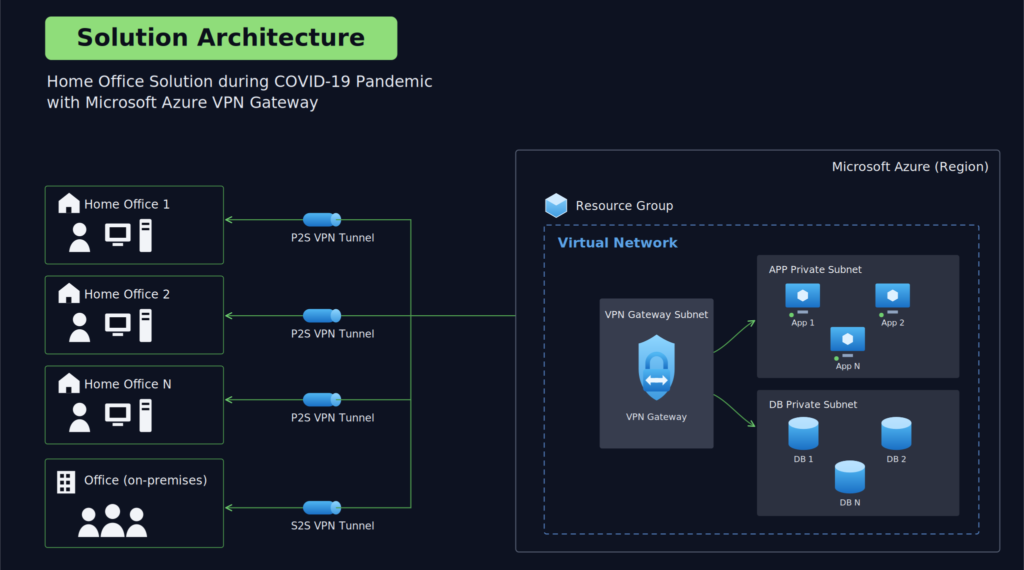Click the DB Private Subnet label

point(813,405)
